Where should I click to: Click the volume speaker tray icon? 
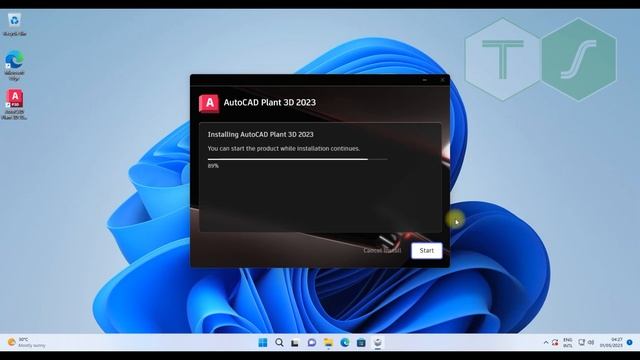click(591, 342)
